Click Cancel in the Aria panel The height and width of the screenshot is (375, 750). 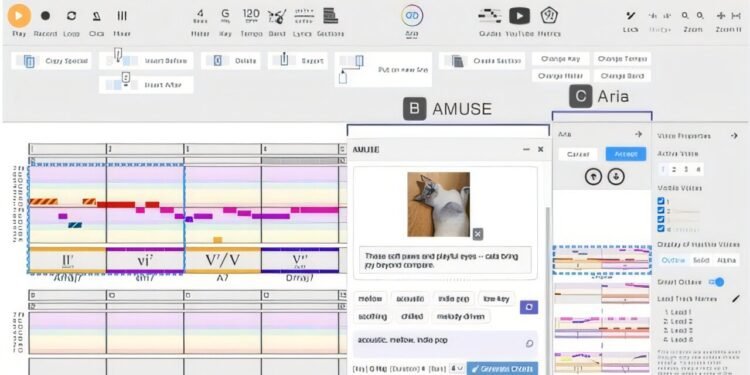(578, 154)
